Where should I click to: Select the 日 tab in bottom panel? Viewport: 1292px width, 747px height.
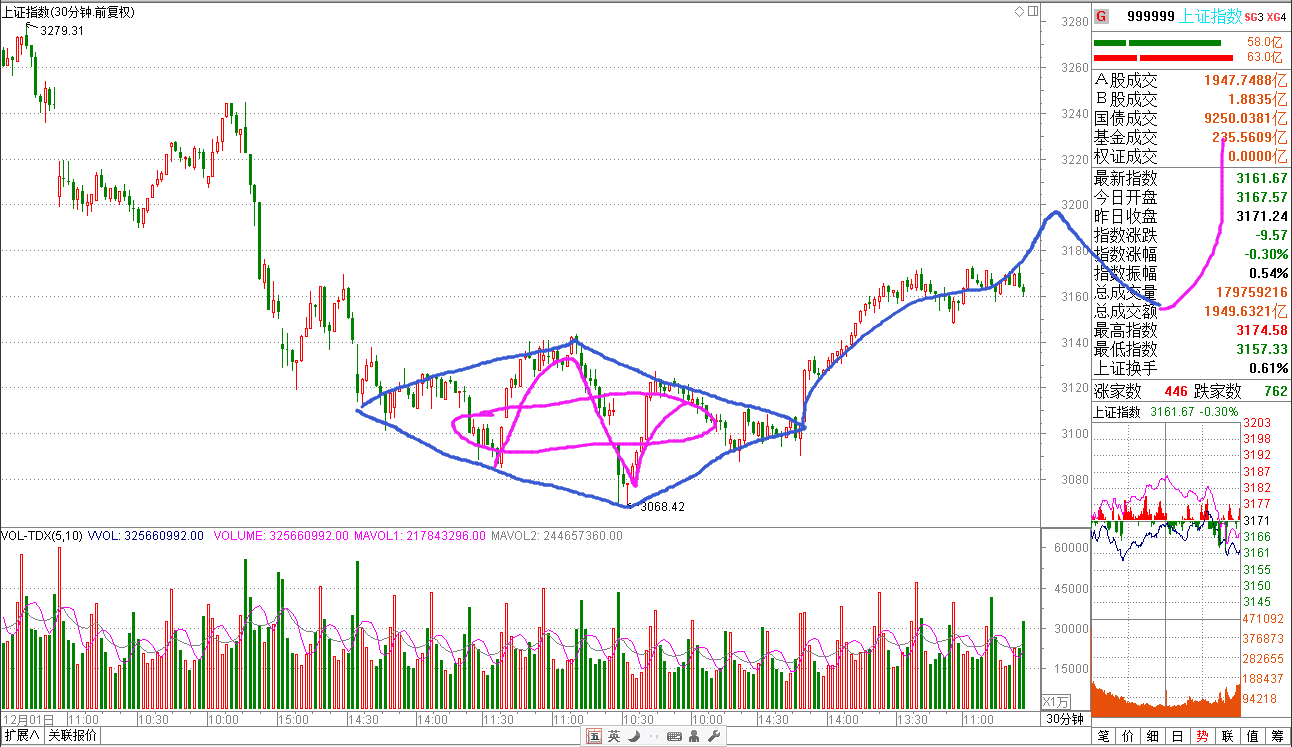pos(1178,736)
